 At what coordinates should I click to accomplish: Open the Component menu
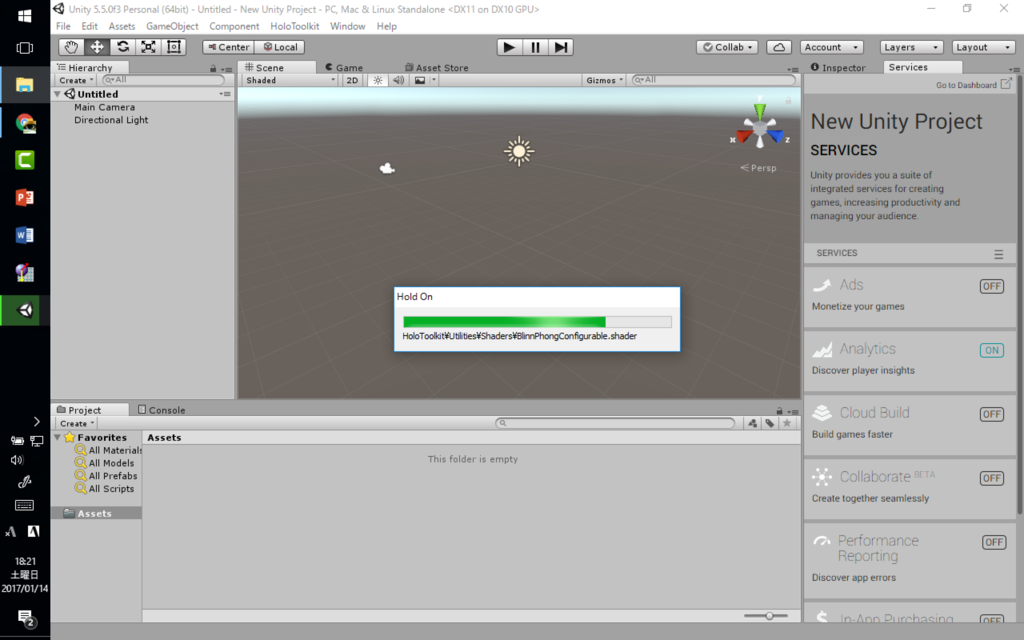click(234, 26)
